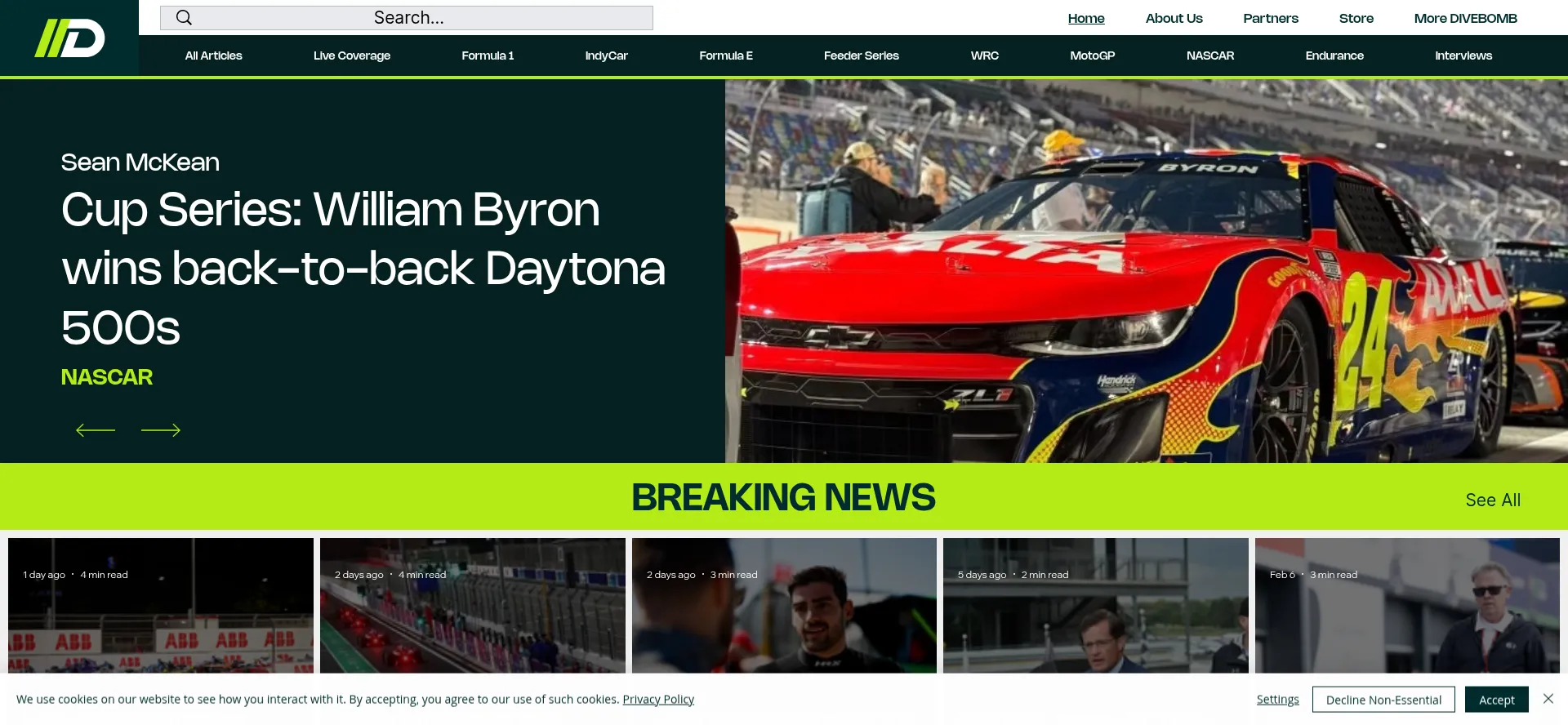Click the green NASCAR category tag
Image resolution: width=1568 pixels, height=725 pixels.
[107, 376]
